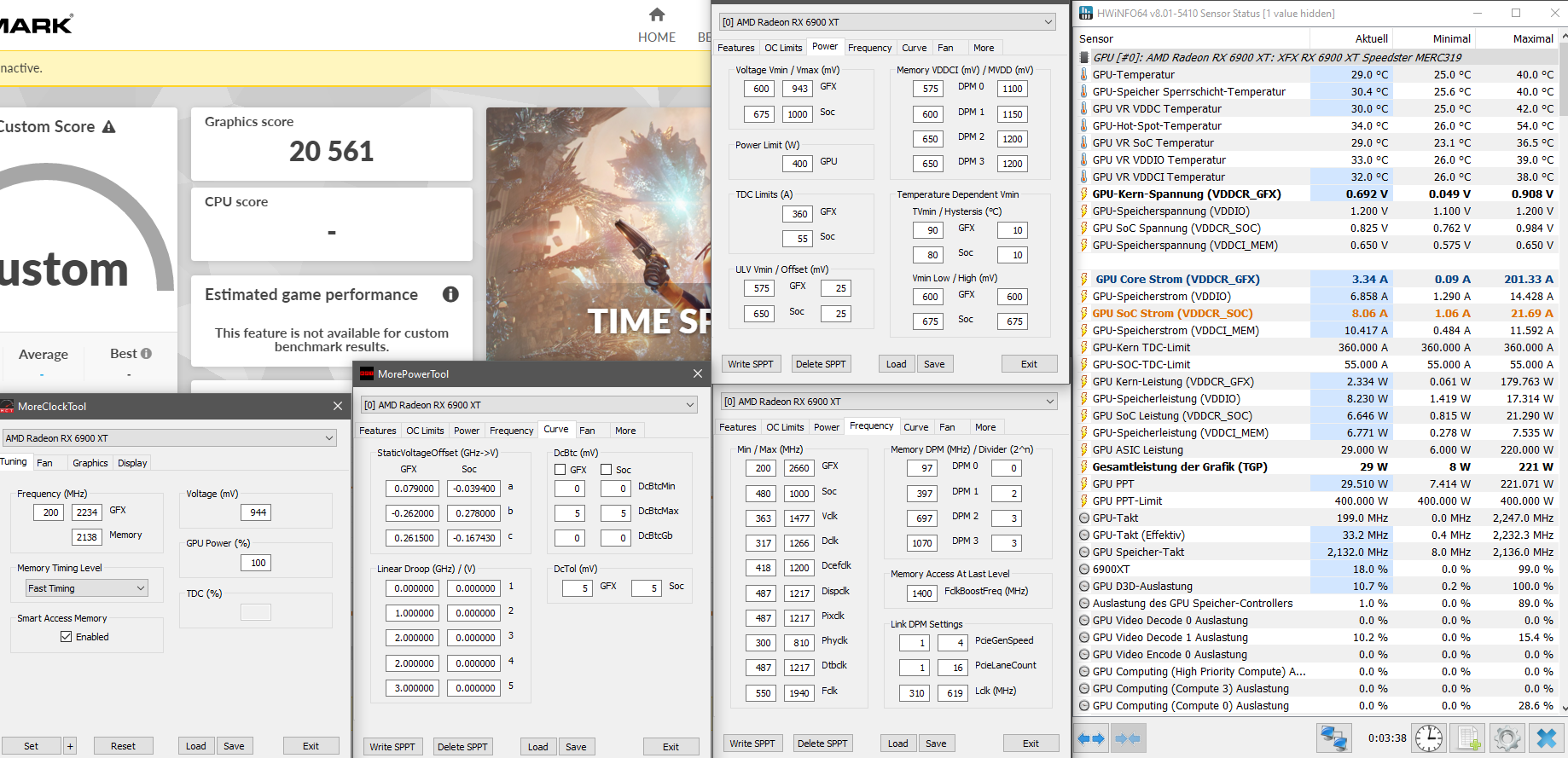Click Load button in MoreClockTool
Screen dimensions: 1568x758
click(196, 746)
